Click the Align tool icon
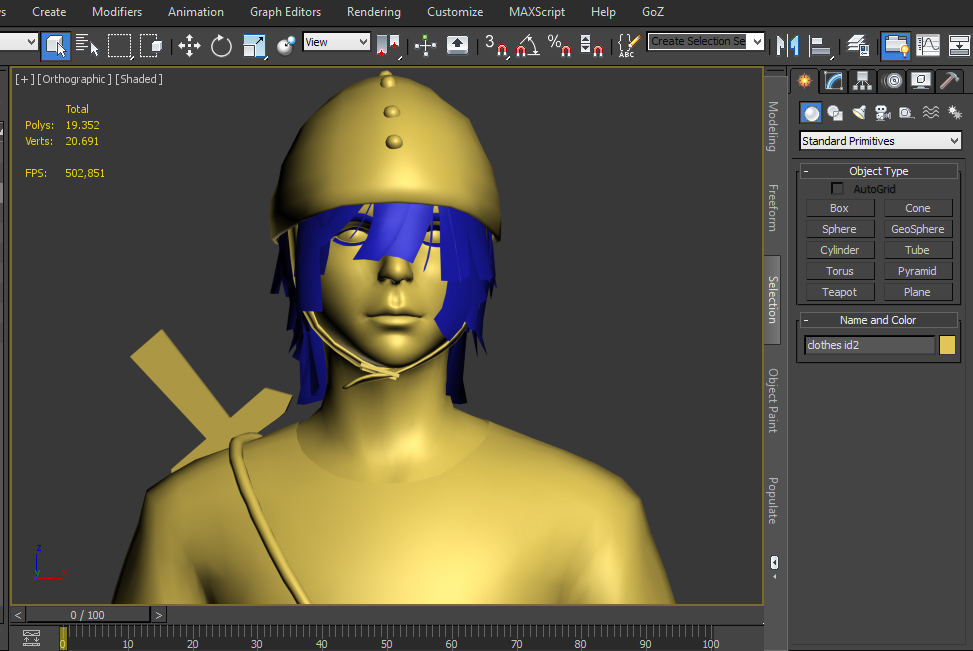 click(x=820, y=46)
